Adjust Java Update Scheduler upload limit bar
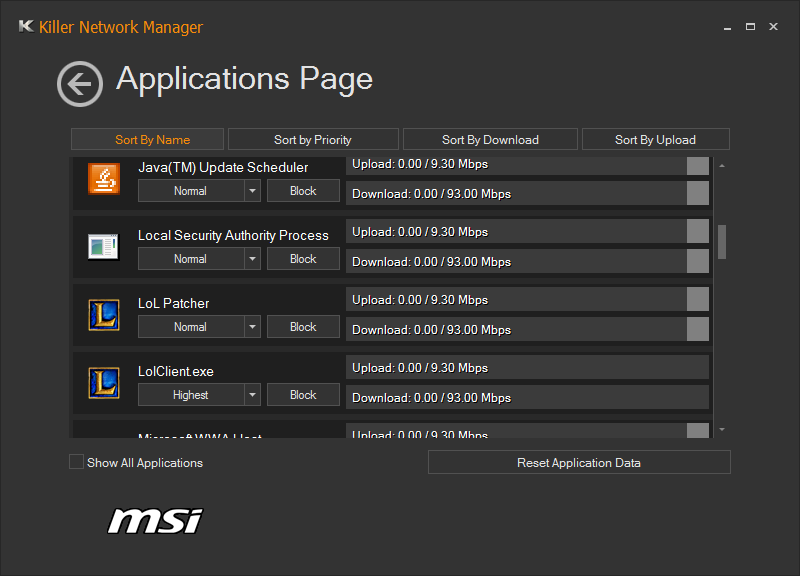Screen dimensions: 800x576 (x=528, y=165)
